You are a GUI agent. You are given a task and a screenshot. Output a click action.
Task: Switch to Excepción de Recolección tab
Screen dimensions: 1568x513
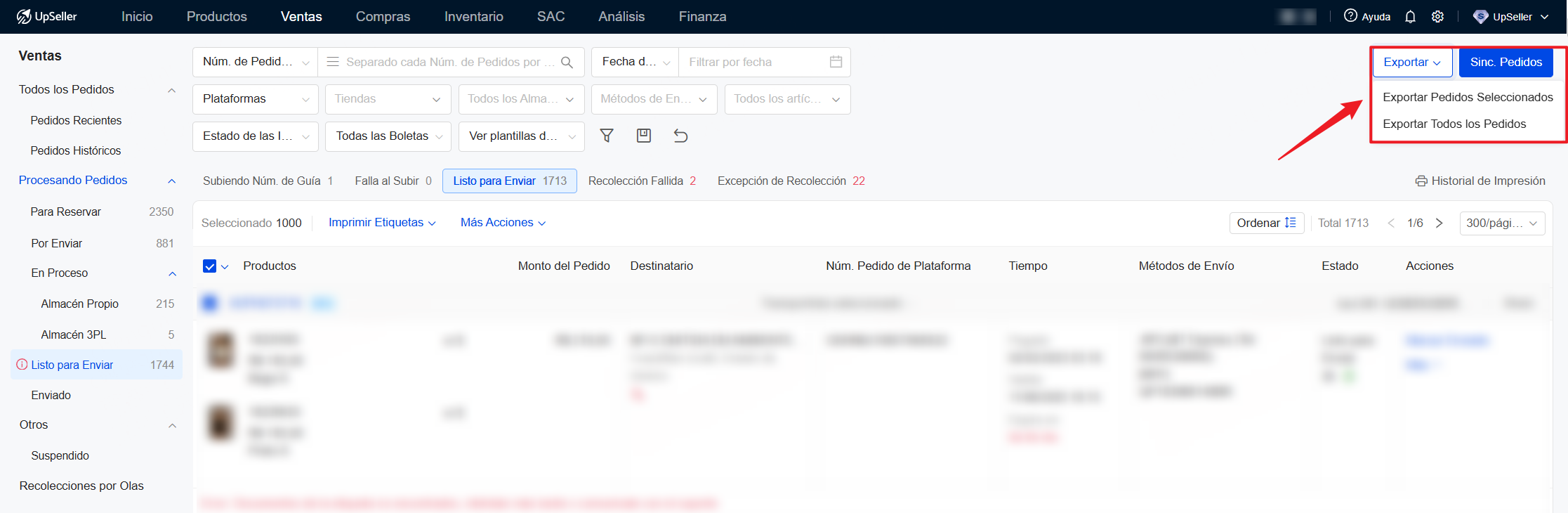[791, 181]
